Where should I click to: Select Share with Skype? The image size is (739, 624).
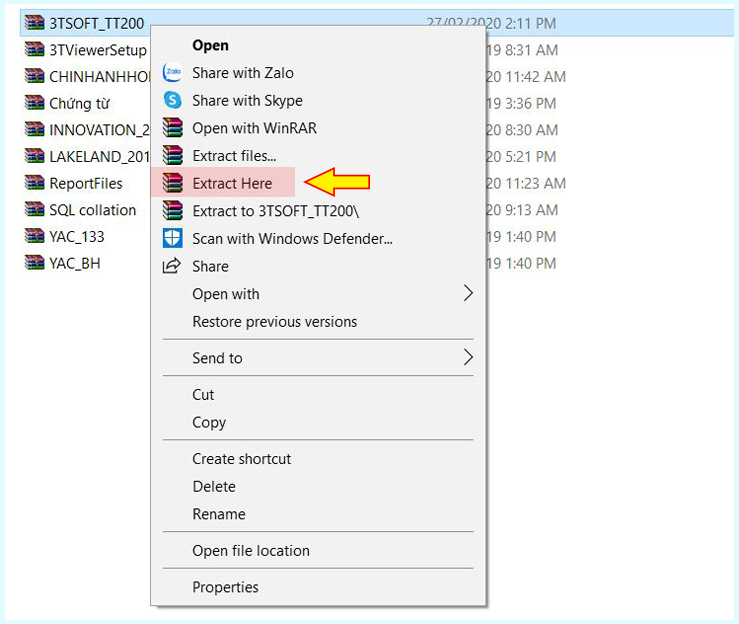(x=247, y=100)
